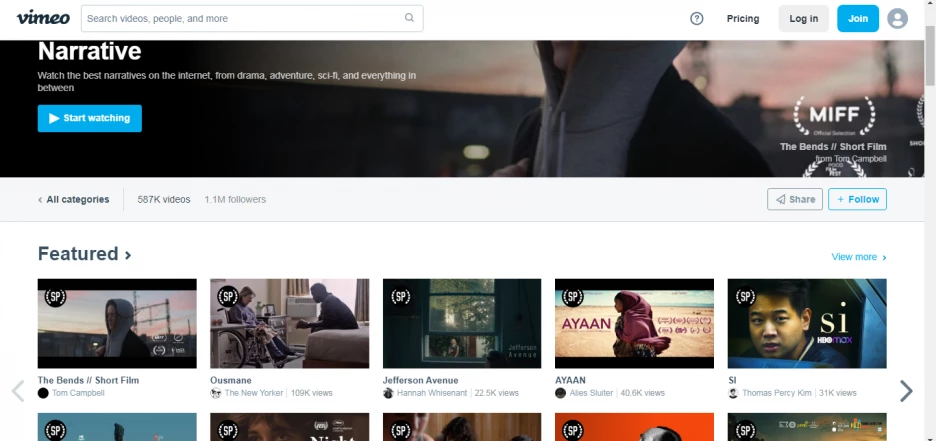
Task: Click View more link in Featured
Action: click(x=858, y=257)
